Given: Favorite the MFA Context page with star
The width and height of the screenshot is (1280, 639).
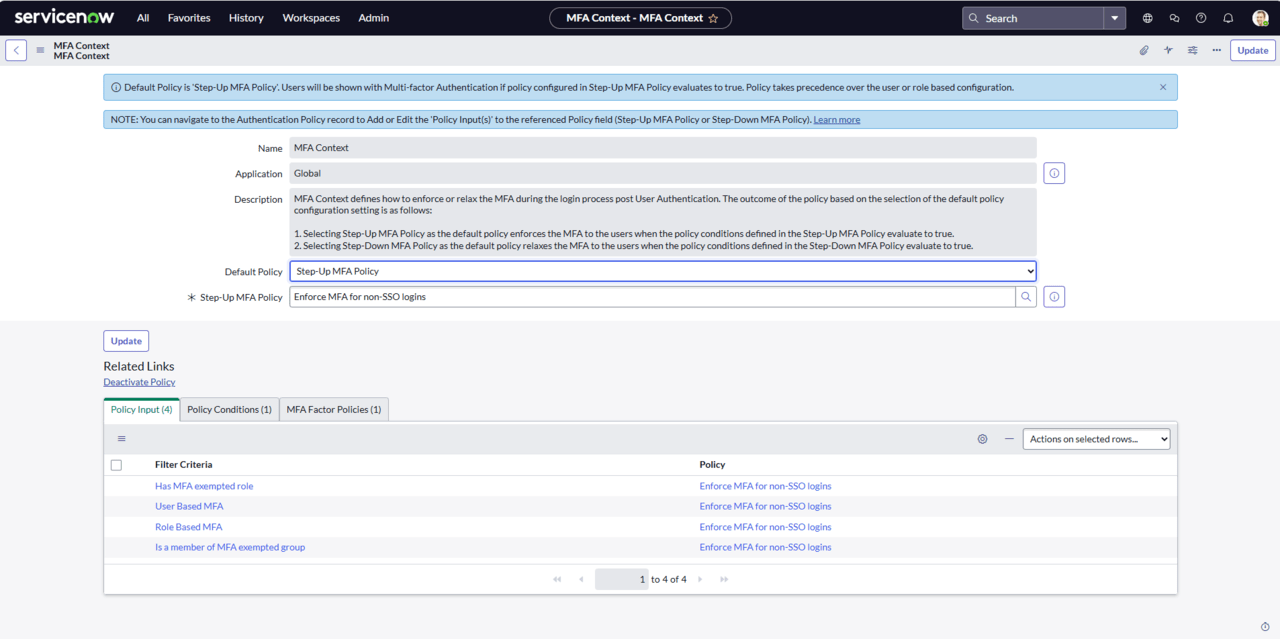Looking at the screenshot, I should [x=713, y=18].
